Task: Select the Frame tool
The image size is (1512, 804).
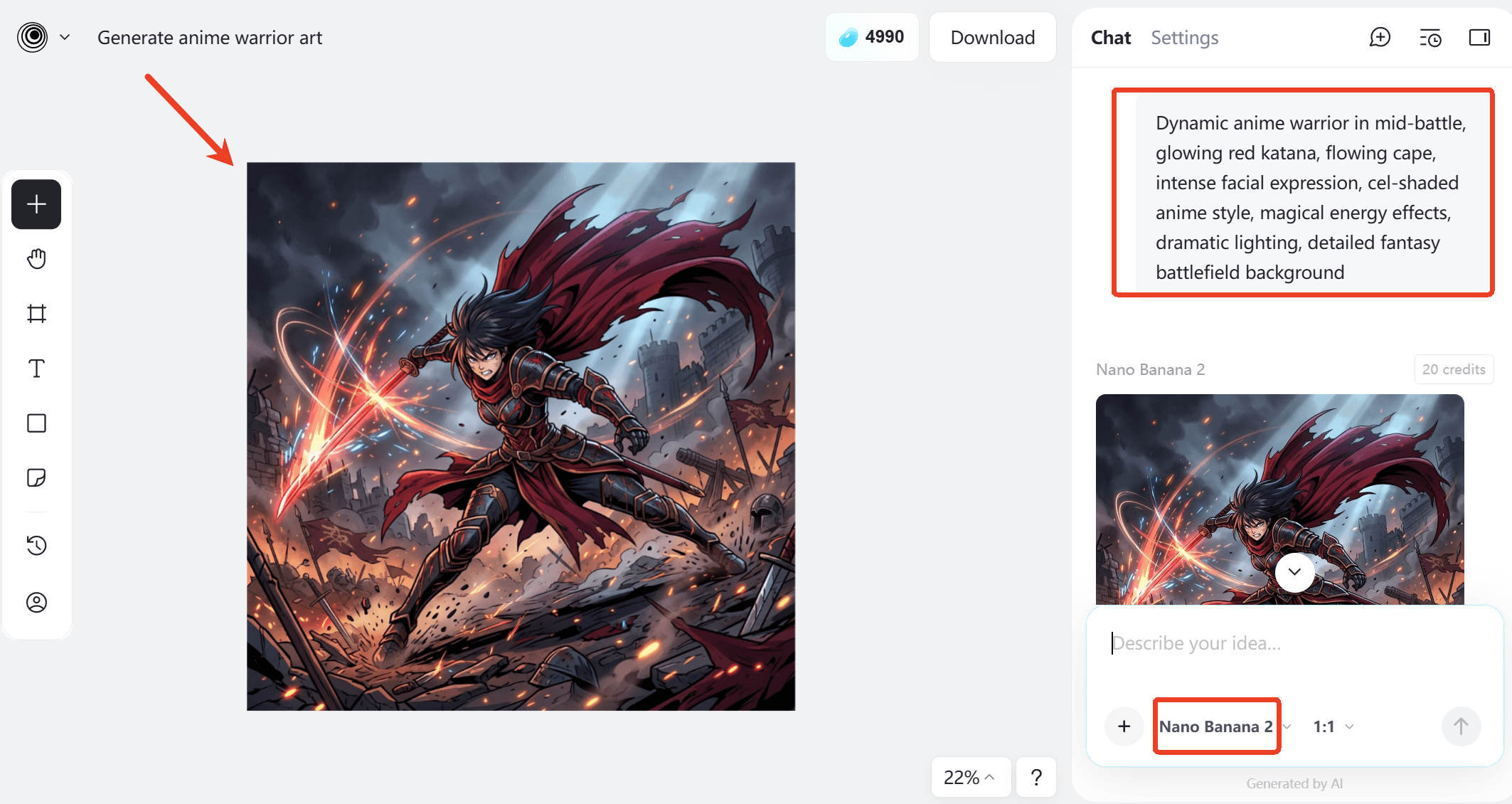Action: (36, 314)
